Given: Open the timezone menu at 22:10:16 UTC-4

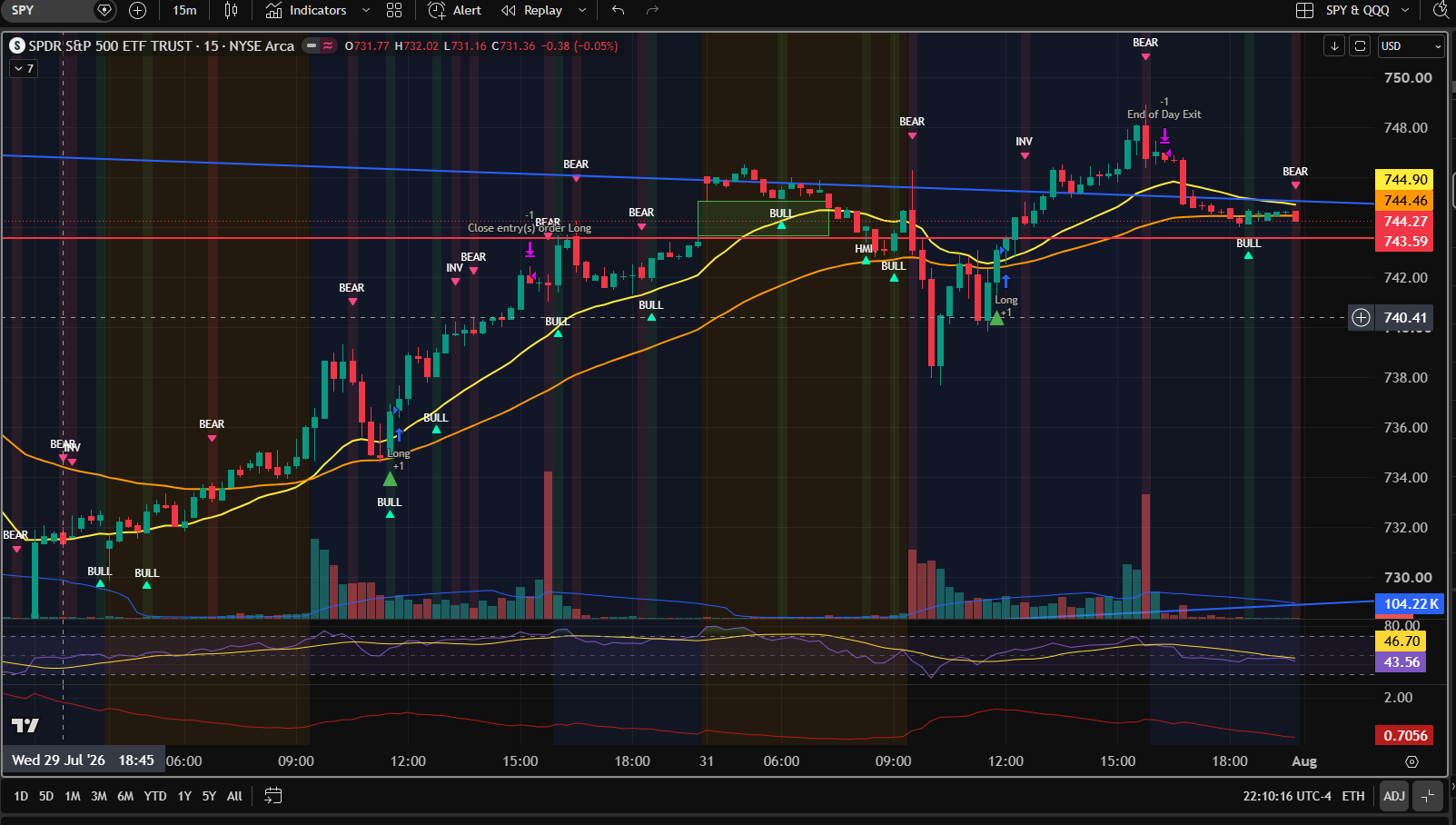Looking at the screenshot, I should click(1287, 796).
